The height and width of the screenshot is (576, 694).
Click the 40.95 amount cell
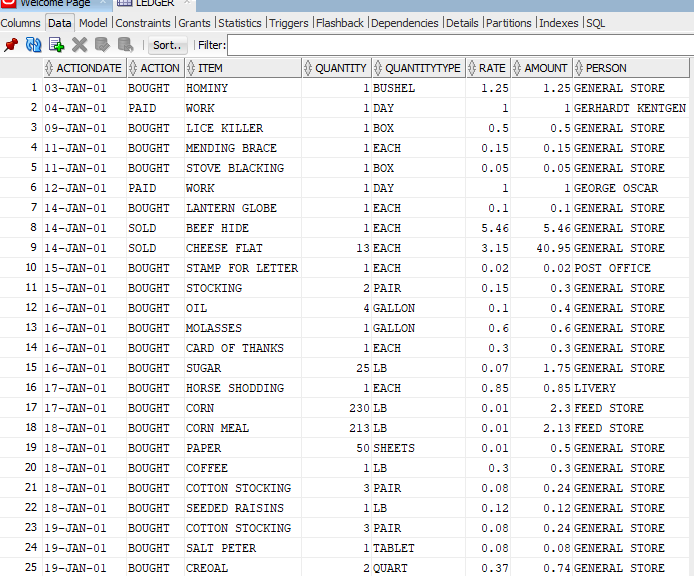click(x=541, y=248)
